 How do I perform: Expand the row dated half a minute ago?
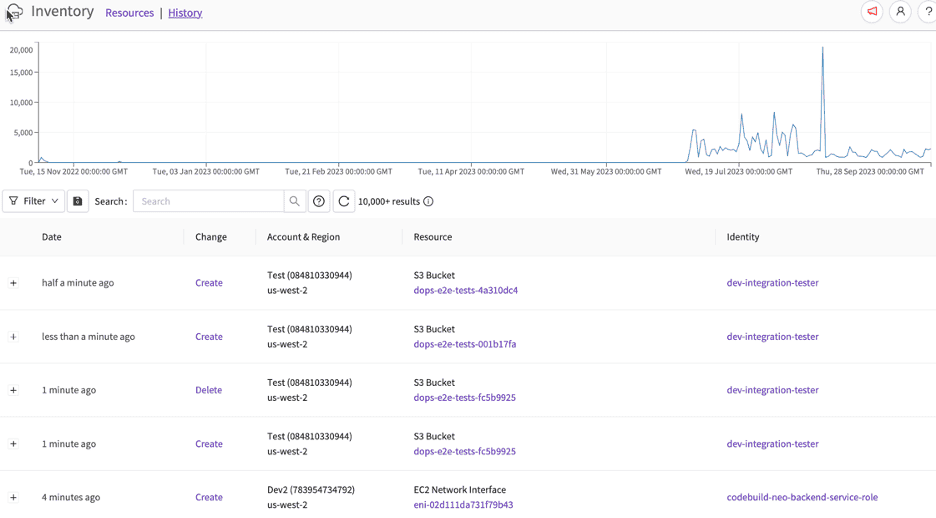pos(13,283)
